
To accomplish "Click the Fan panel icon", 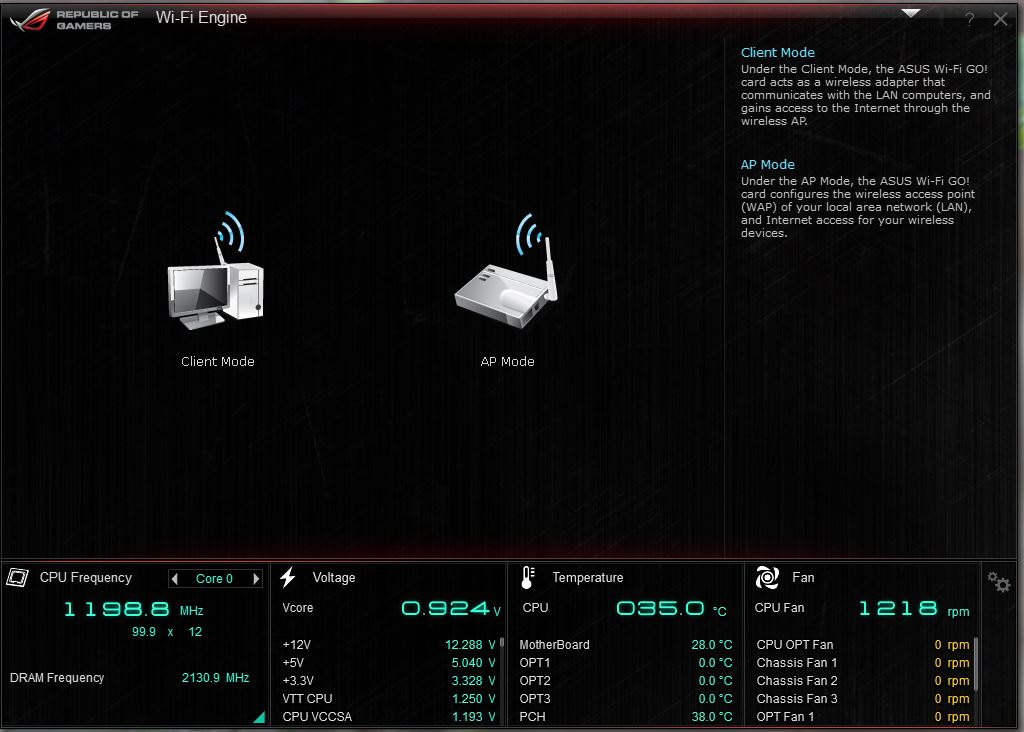I will coord(767,577).
